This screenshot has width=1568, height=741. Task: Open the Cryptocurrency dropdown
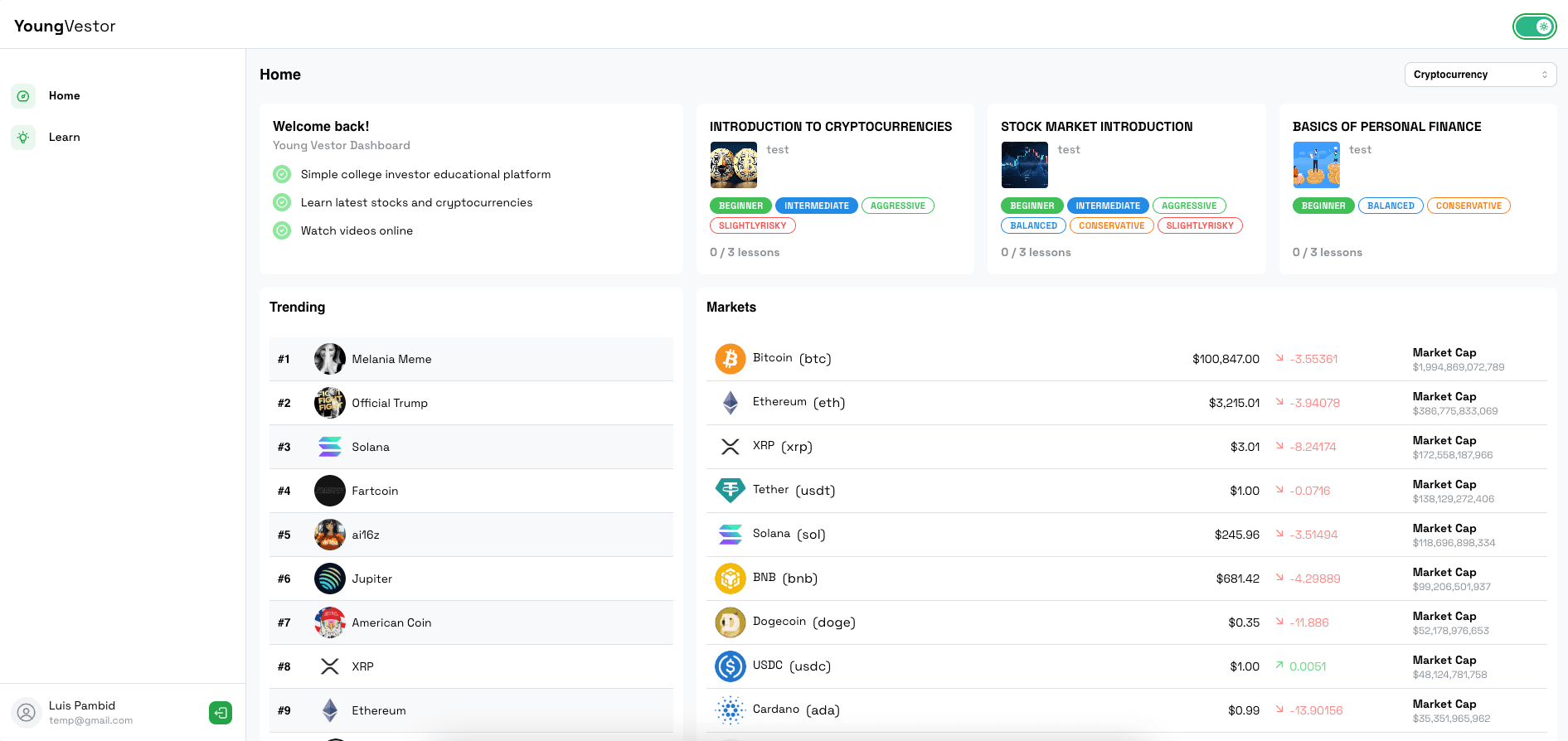(x=1479, y=75)
